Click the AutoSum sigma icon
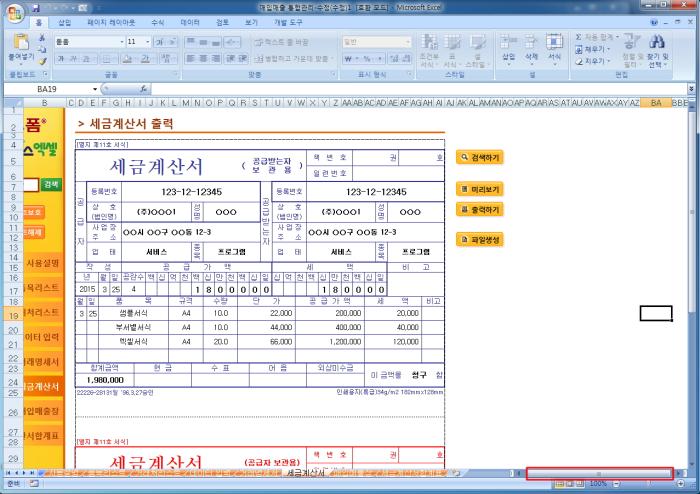Screen dimensions: 700x494 pyautogui.click(x=578, y=36)
